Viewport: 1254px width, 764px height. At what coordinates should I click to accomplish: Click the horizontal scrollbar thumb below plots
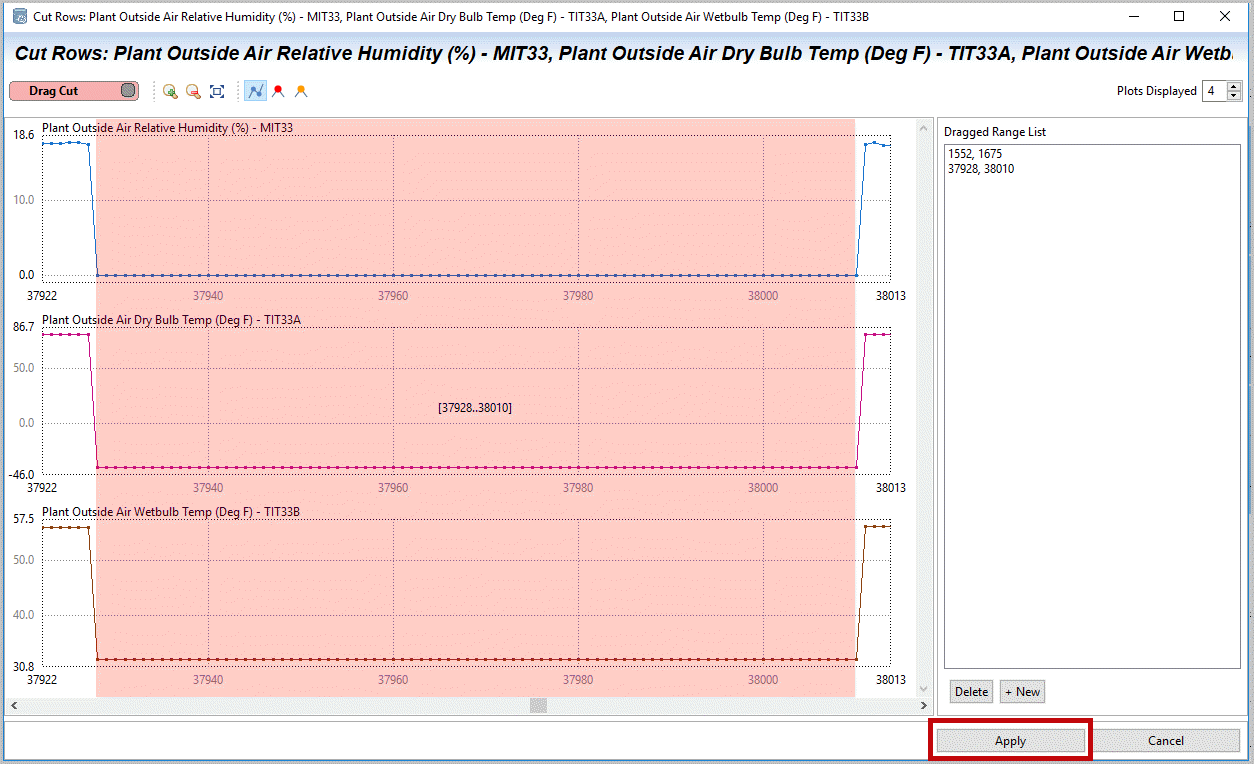538,706
